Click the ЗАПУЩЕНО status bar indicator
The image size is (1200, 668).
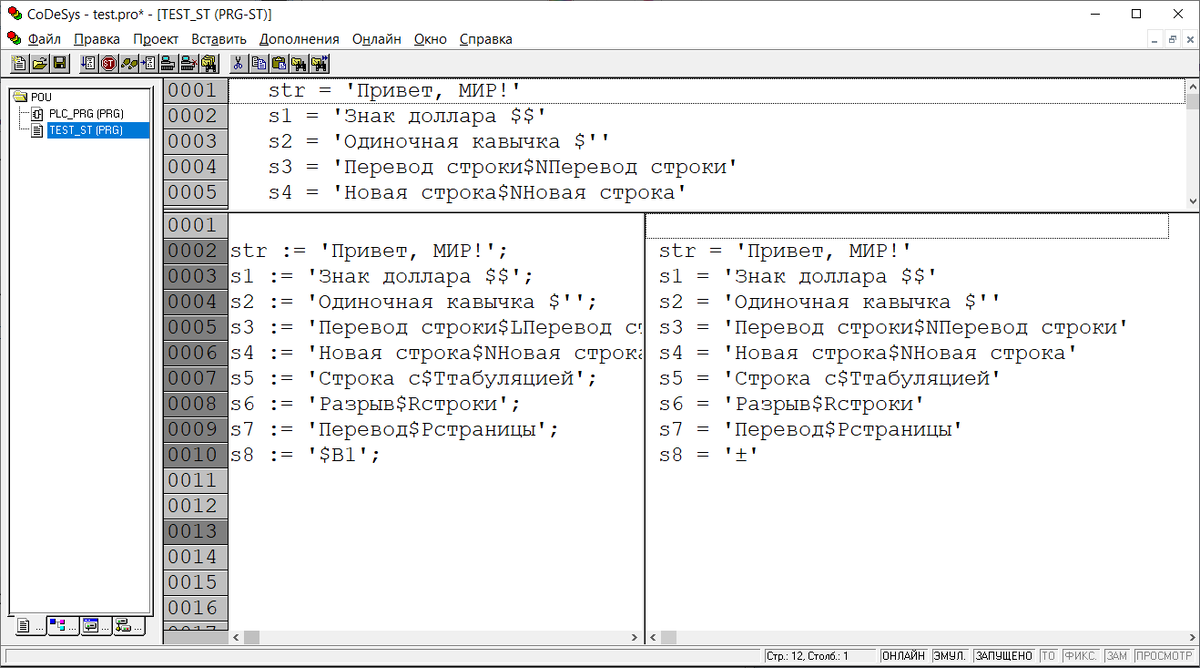click(x=1003, y=656)
